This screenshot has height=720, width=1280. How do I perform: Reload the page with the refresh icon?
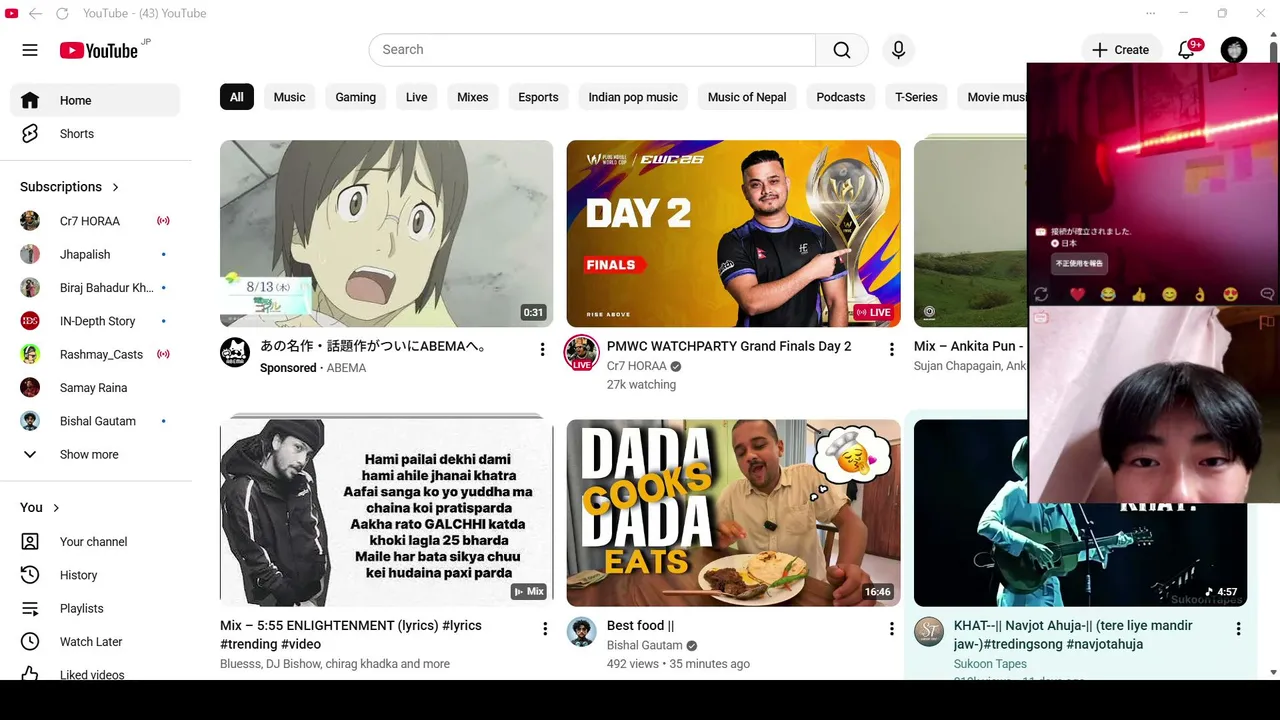click(62, 13)
